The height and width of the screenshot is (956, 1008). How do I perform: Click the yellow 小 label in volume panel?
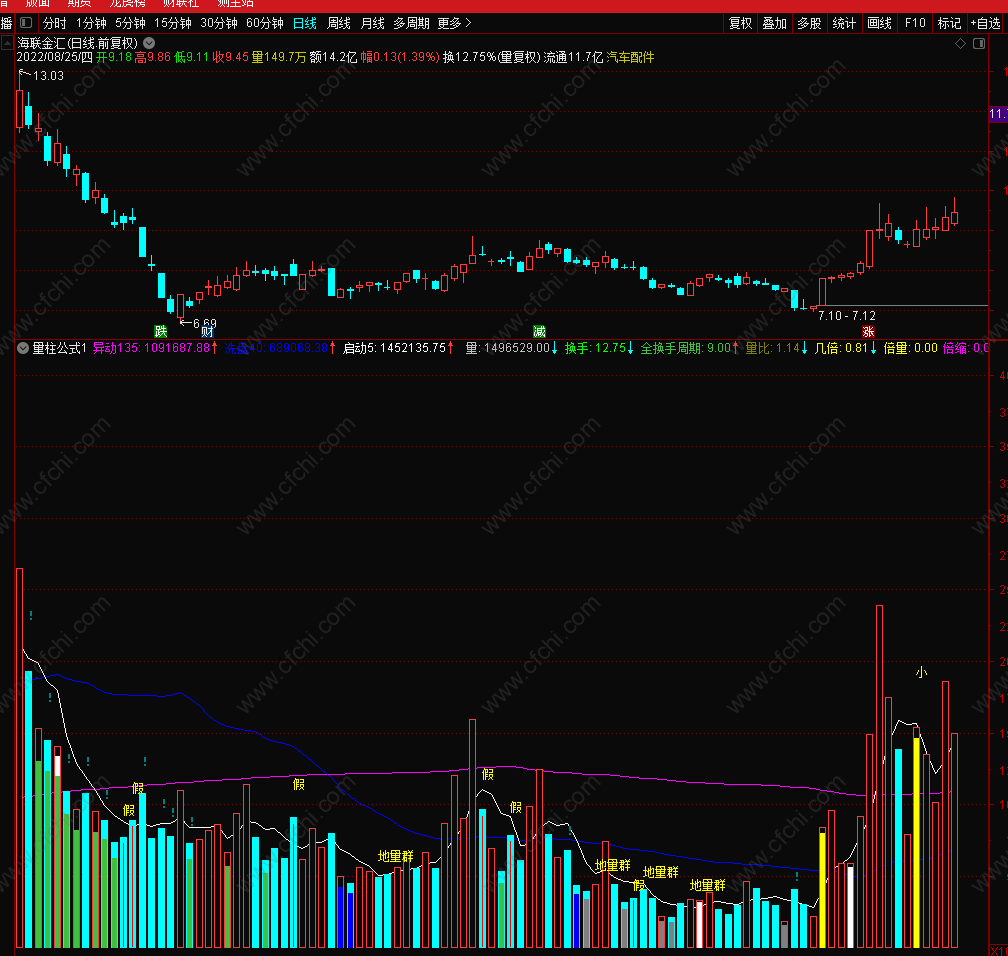[921, 672]
